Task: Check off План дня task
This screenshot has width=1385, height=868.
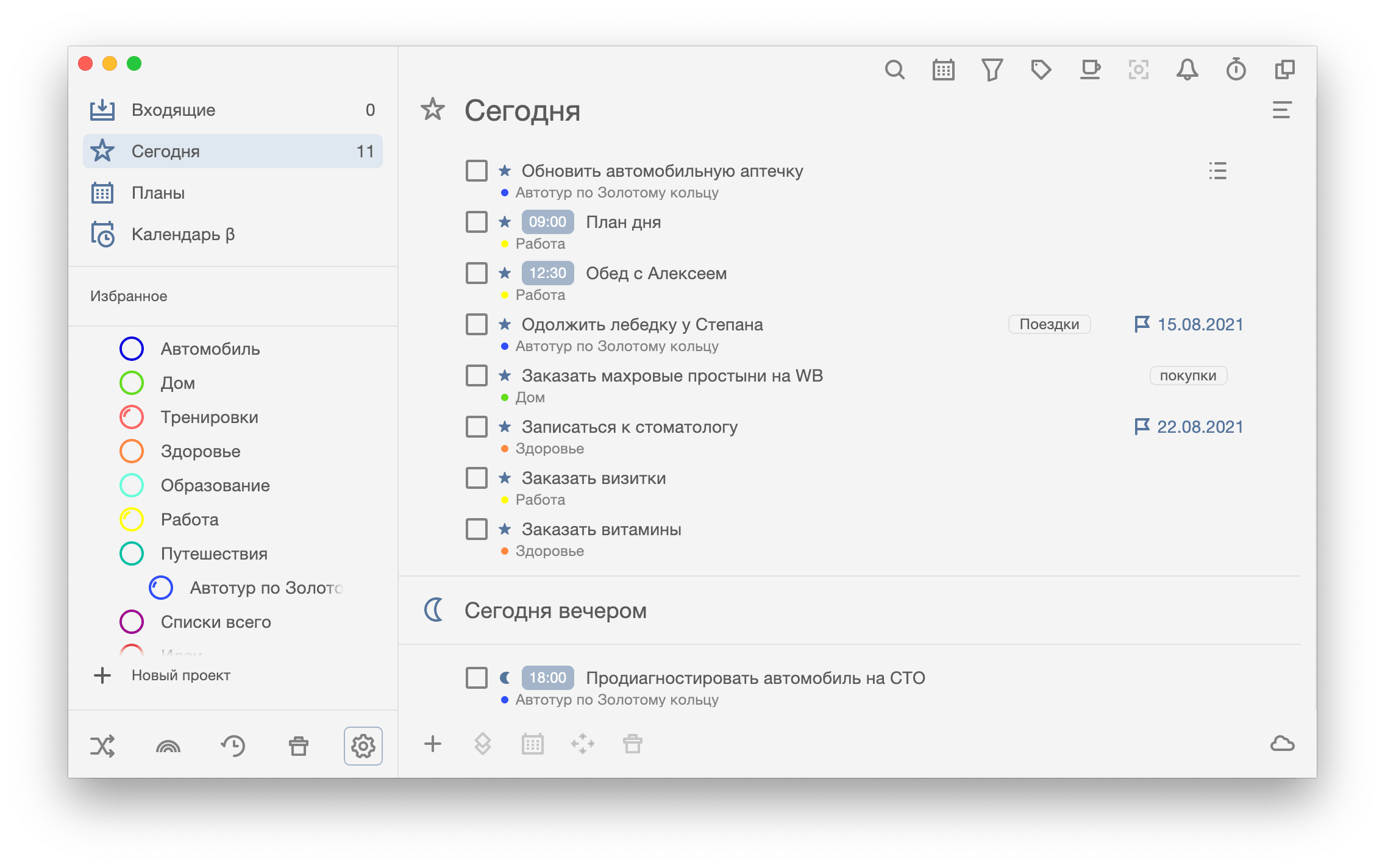Action: 477,222
